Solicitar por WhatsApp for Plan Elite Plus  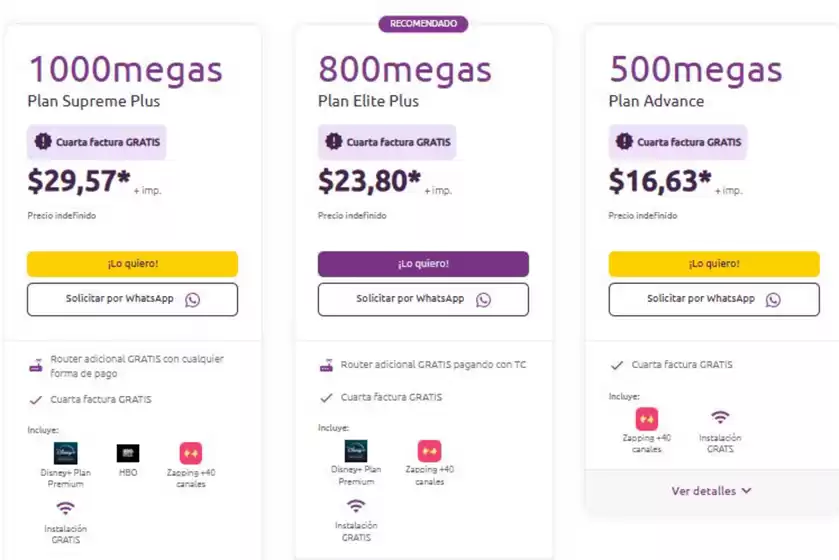[x=423, y=299]
